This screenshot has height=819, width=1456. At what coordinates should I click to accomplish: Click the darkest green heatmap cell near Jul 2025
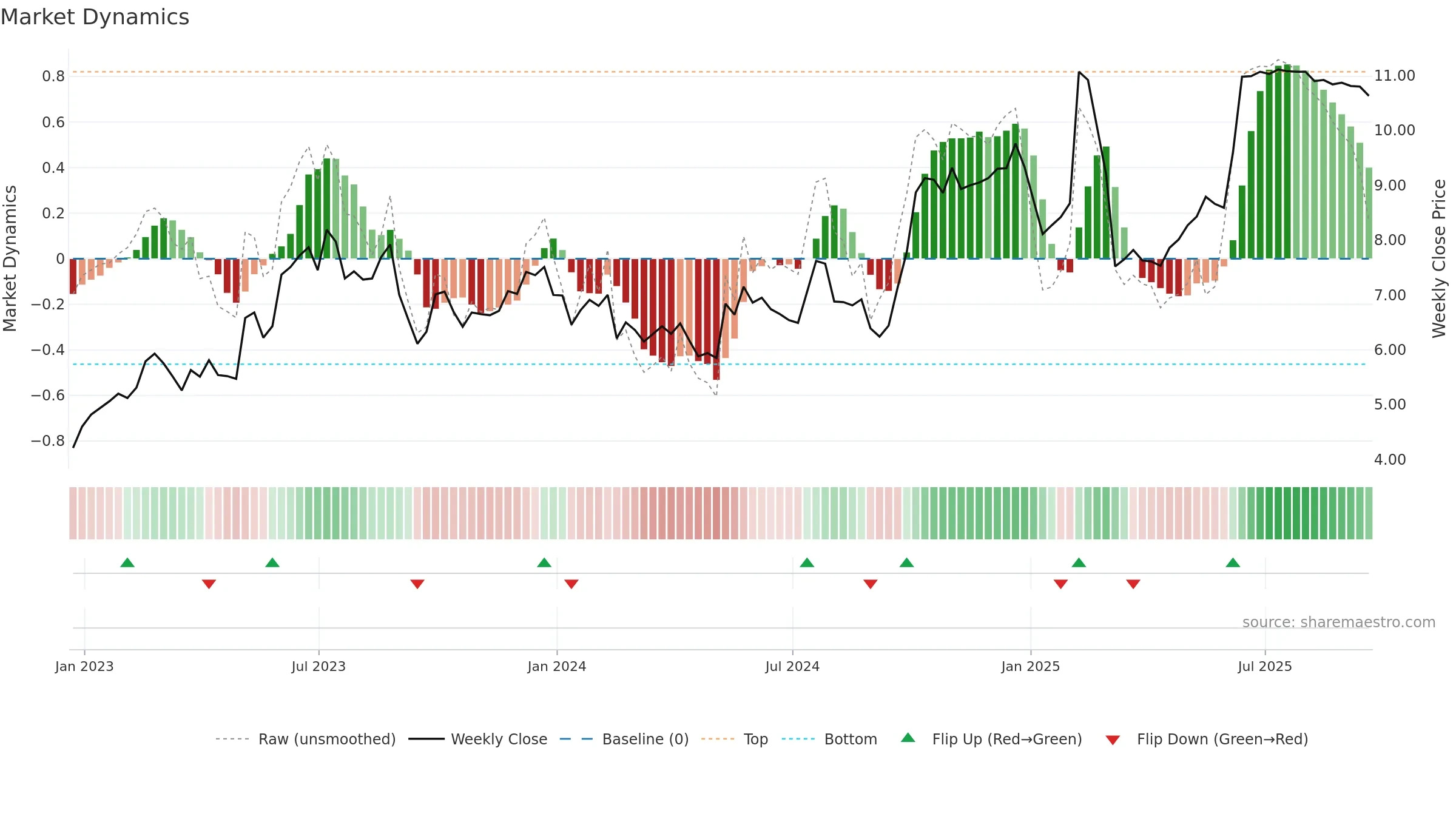coord(1287,513)
